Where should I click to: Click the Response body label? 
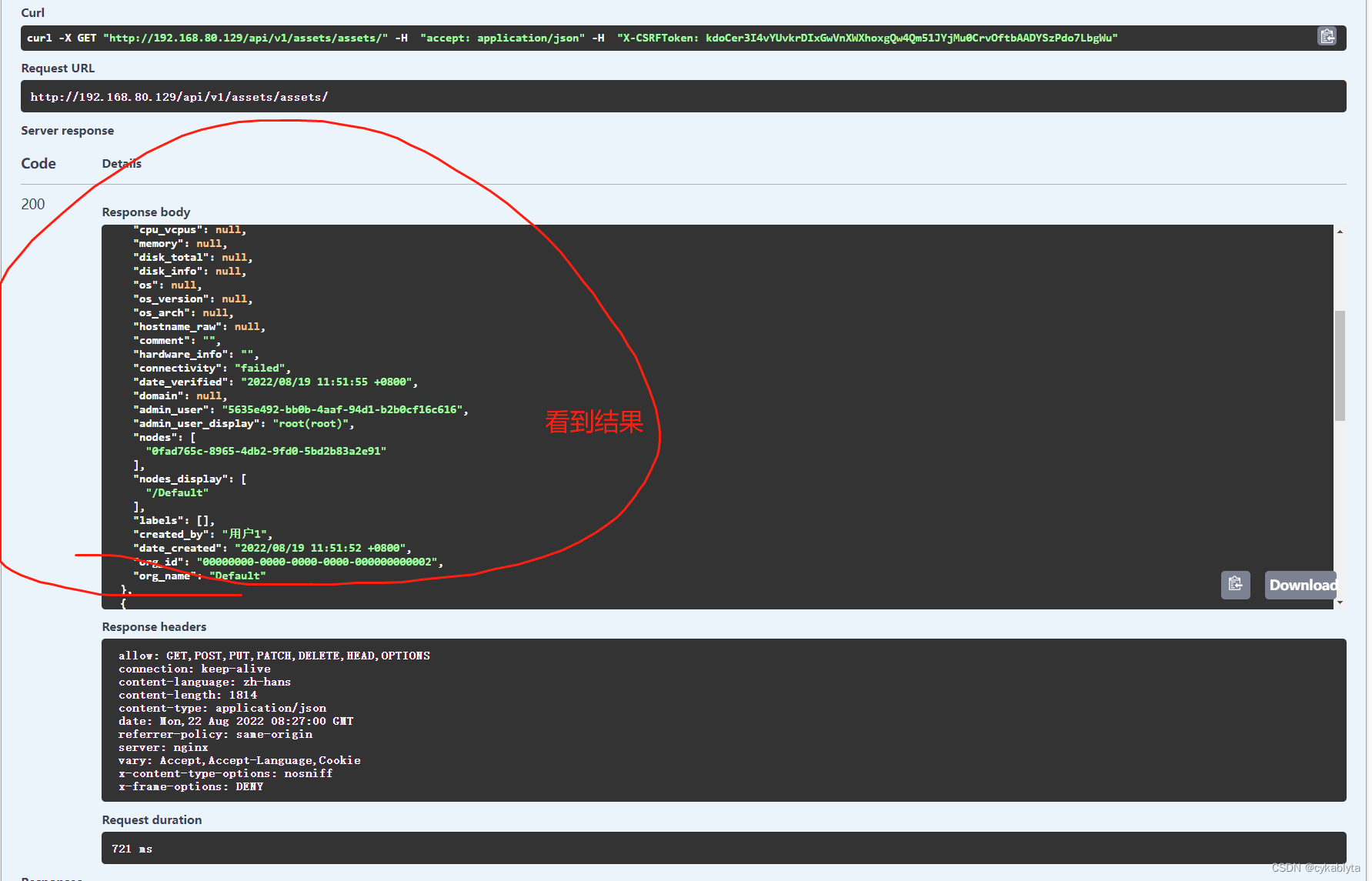click(145, 212)
